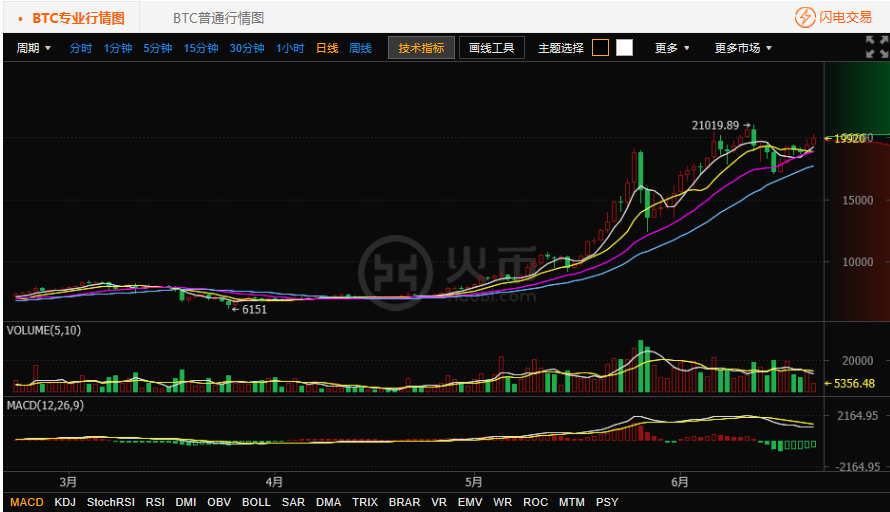Select the white theme swatch
Screen dimensions: 890x512
(x=624, y=47)
